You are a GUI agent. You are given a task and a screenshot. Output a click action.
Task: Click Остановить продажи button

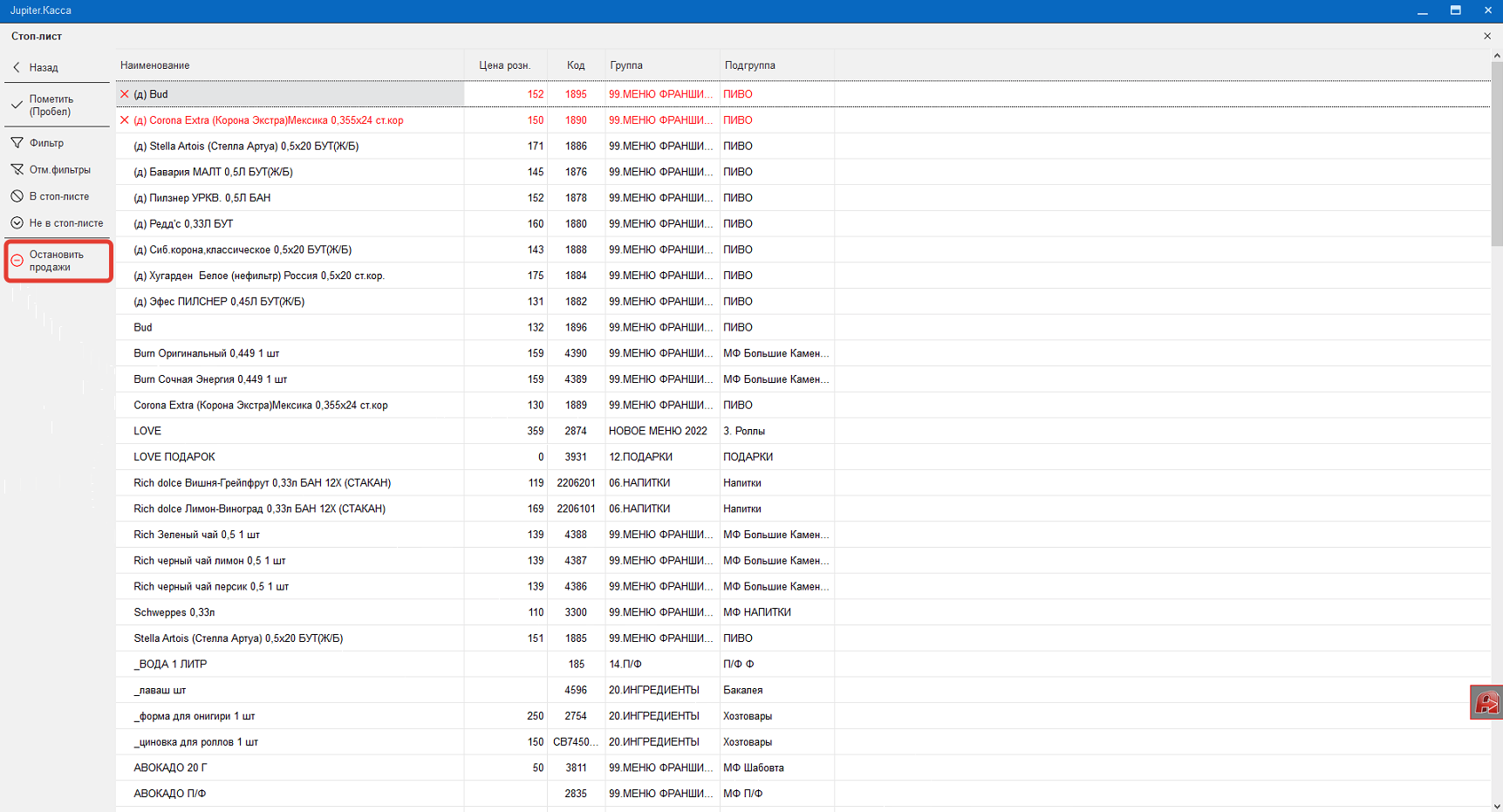click(58, 261)
